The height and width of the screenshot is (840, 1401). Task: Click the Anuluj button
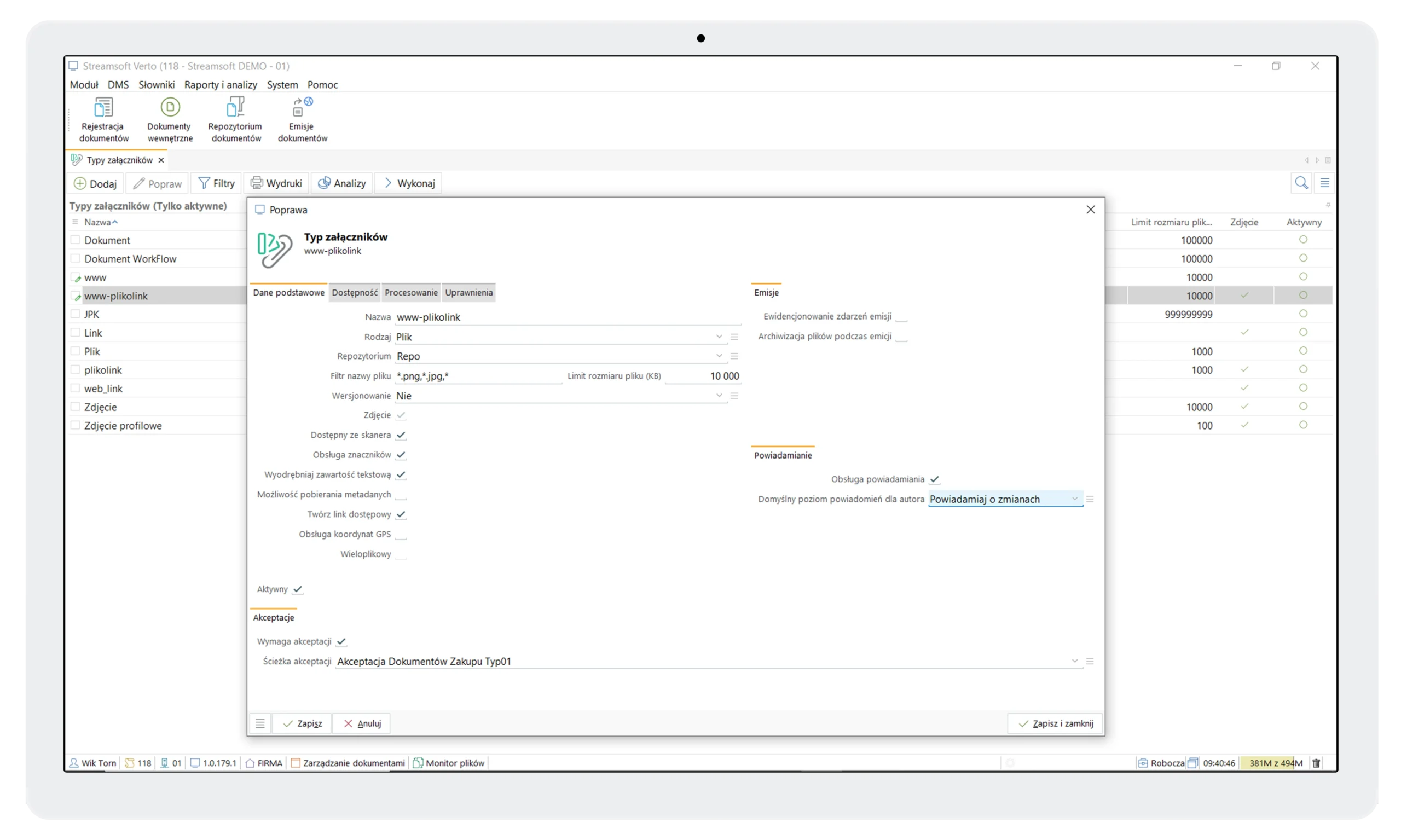(x=362, y=723)
